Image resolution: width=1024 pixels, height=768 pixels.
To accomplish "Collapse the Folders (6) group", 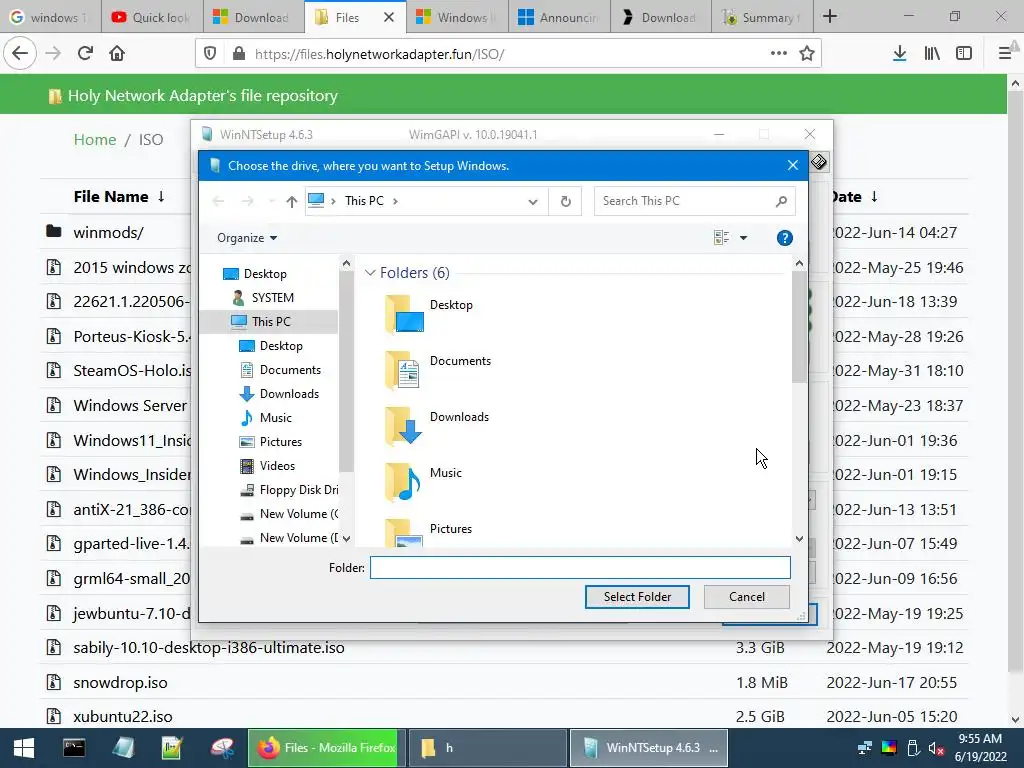I will [x=370, y=272].
